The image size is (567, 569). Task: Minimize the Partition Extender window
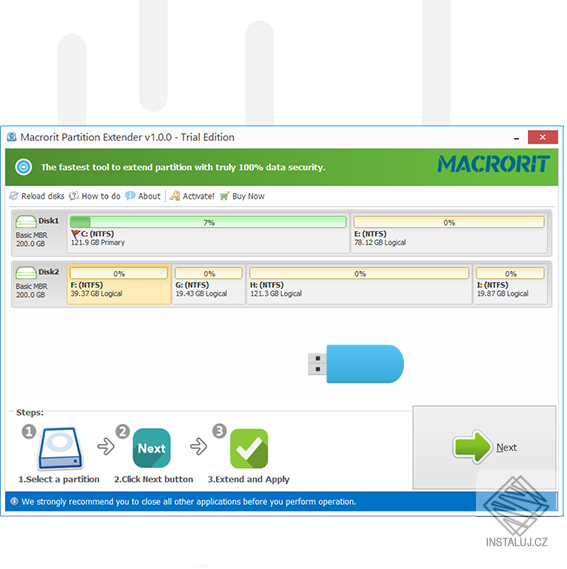[517, 138]
